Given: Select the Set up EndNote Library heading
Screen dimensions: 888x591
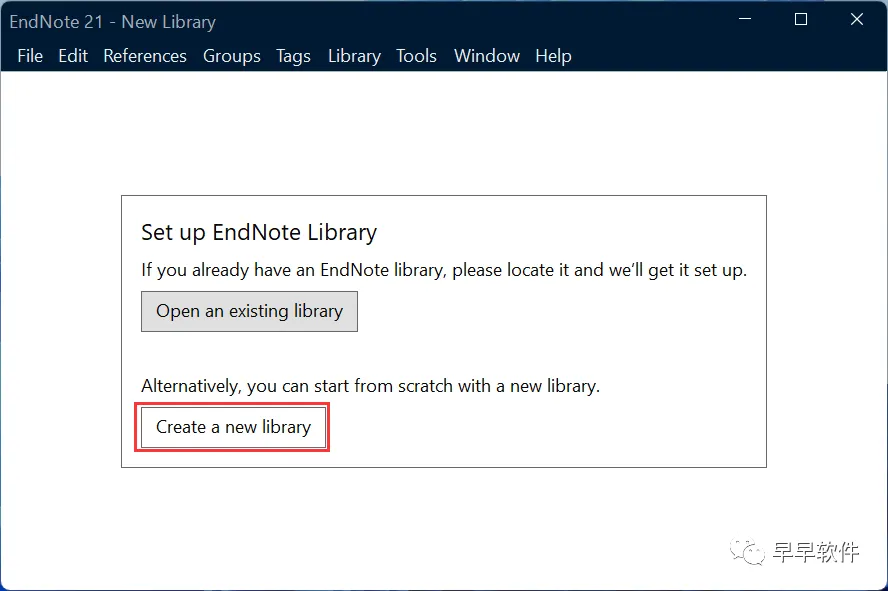Looking at the screenshot, I should click(x=259, y=232).
